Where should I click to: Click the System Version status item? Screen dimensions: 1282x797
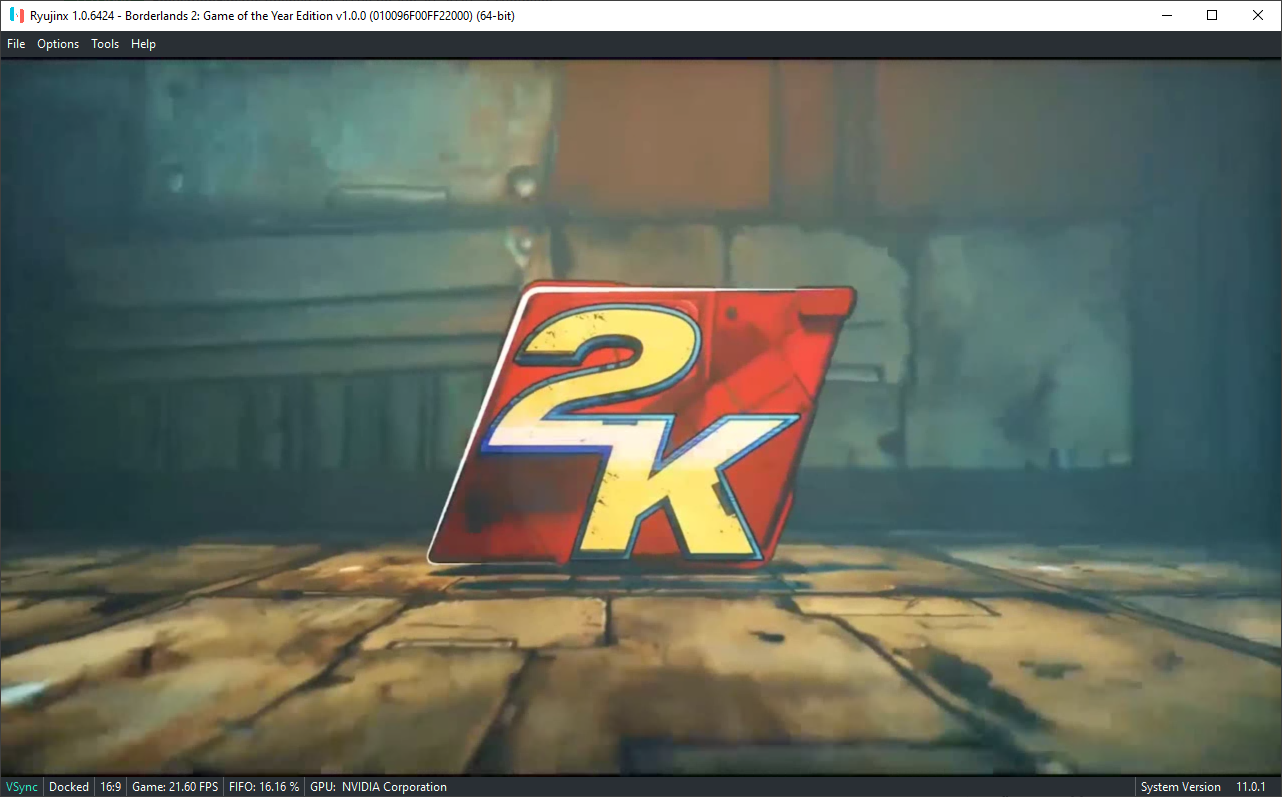click(1181, 787)
